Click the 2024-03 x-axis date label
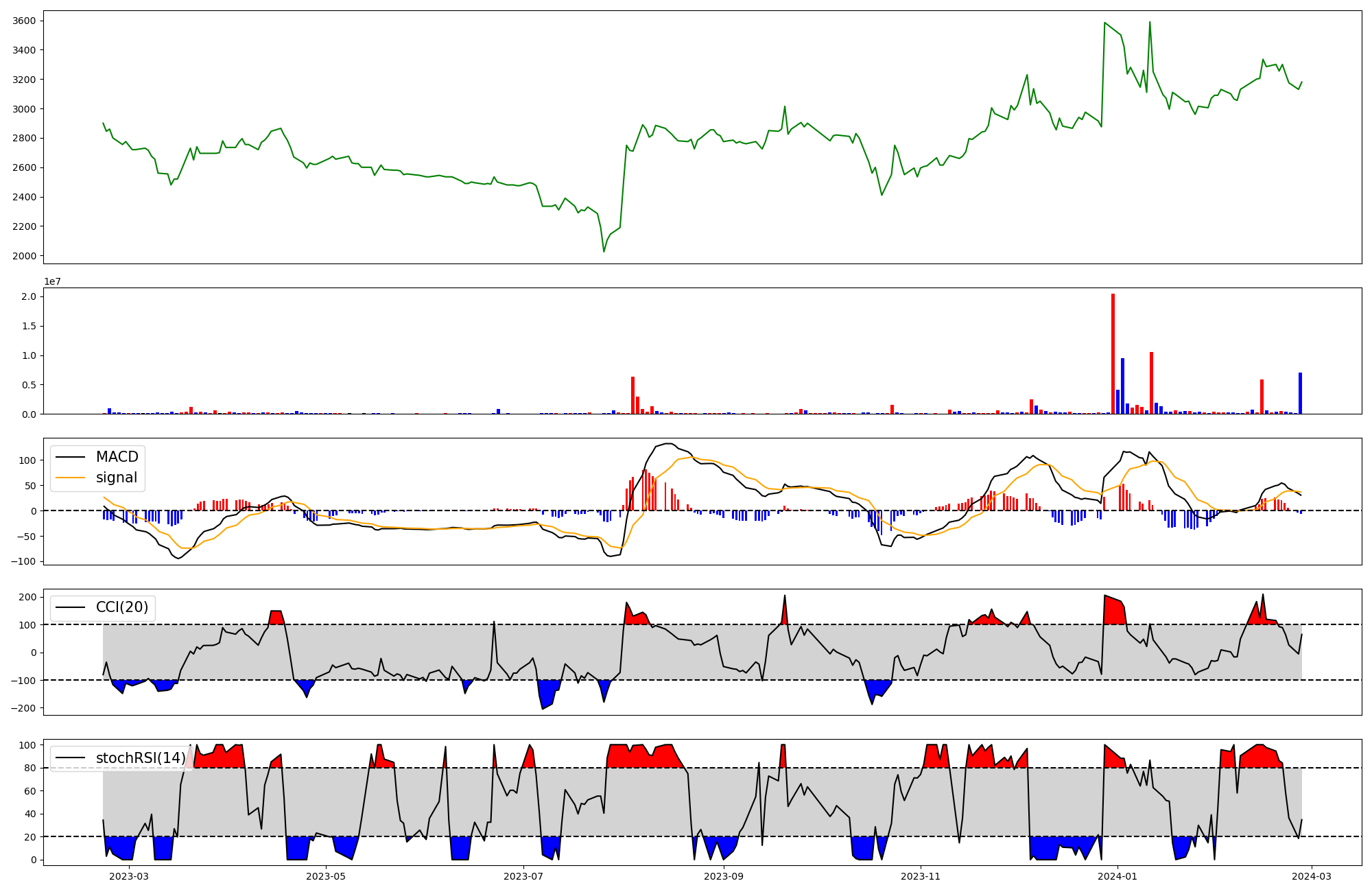 [x=1312, y=876]
